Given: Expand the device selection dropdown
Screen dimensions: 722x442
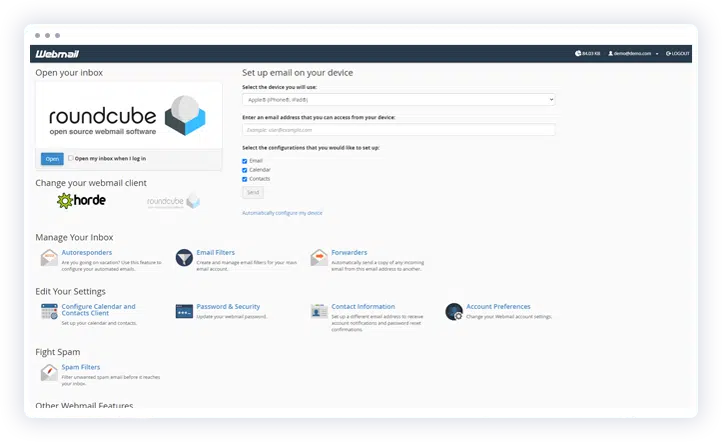Looking at the screenshot, I should tap(398, 100).
